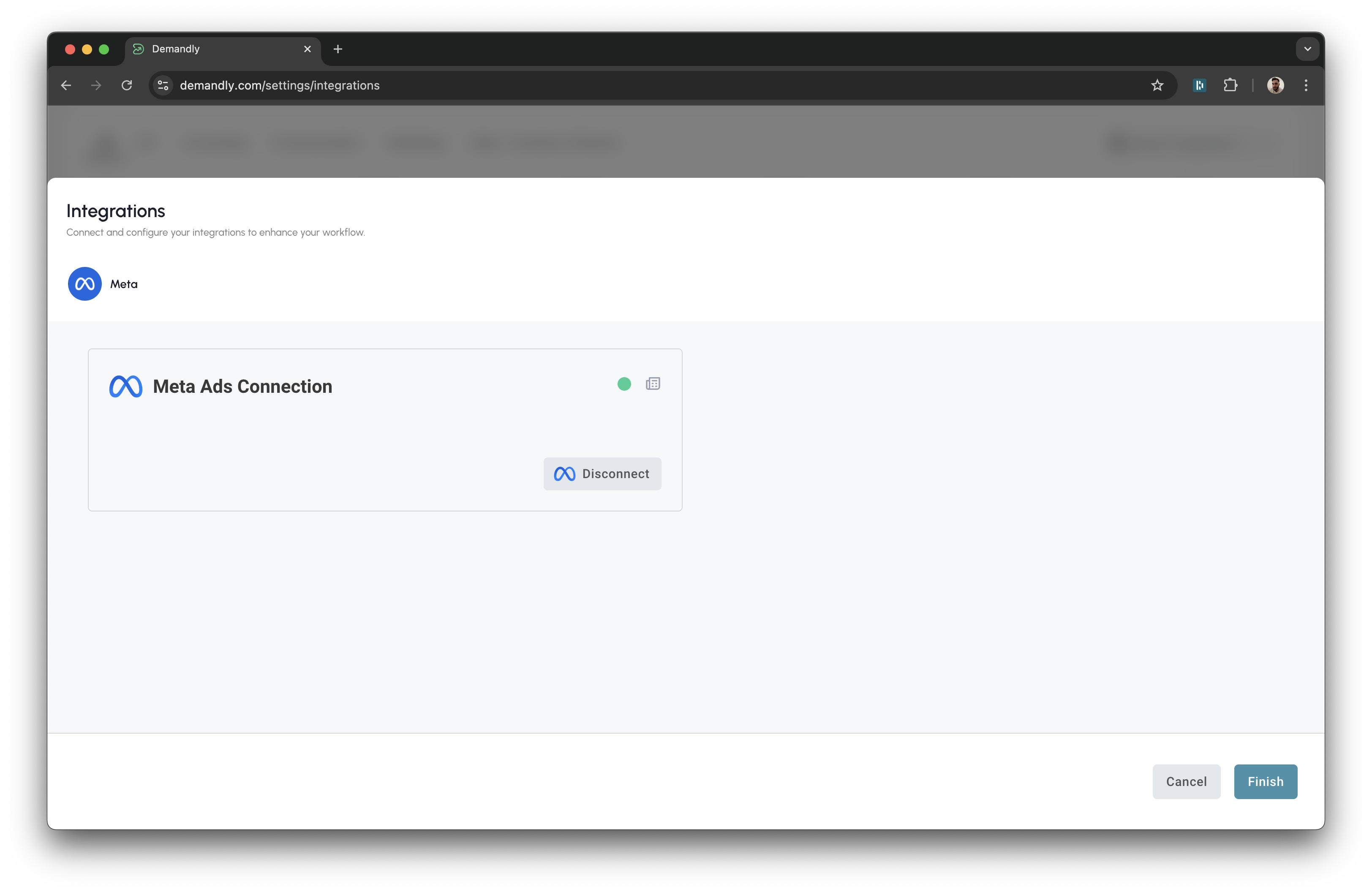Open the Chrome profile avatar menu
1372x892 pixels.
point(1276,85)
